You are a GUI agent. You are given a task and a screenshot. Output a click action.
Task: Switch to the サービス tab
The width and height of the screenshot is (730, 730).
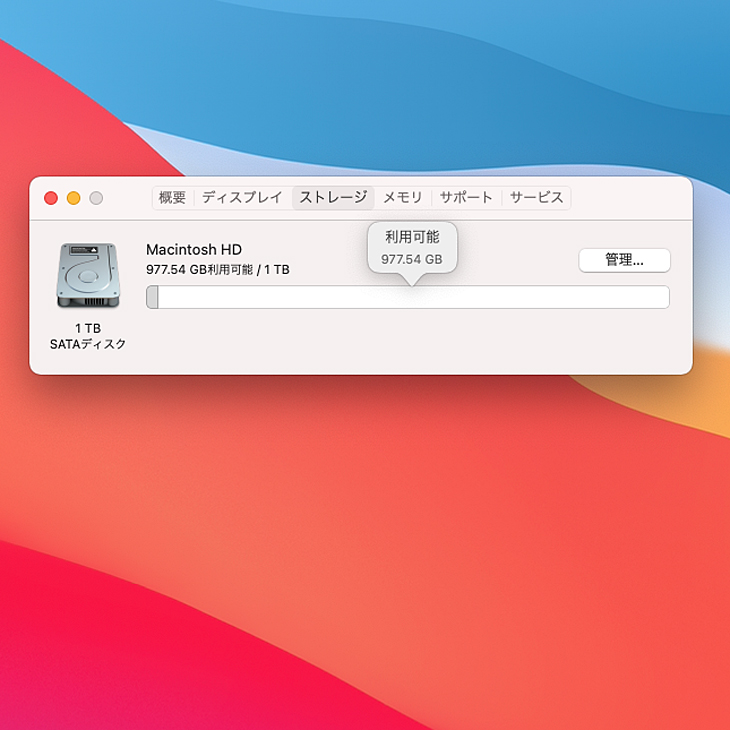[x=536, y=198]
